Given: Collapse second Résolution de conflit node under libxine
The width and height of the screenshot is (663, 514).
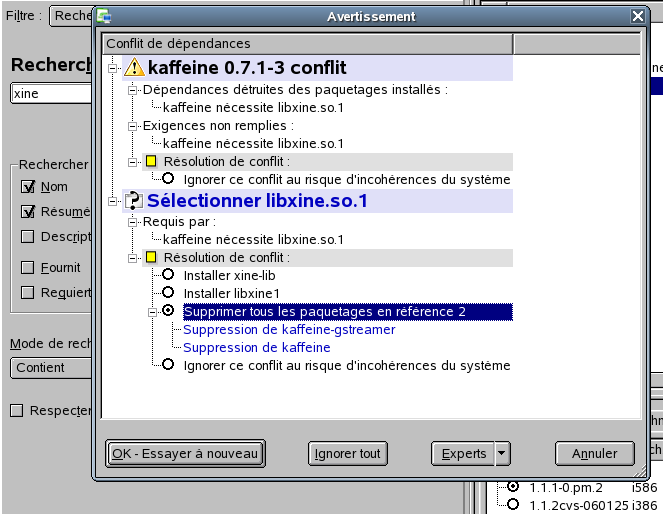Looking at the screenshot, I should click(132, 258).
